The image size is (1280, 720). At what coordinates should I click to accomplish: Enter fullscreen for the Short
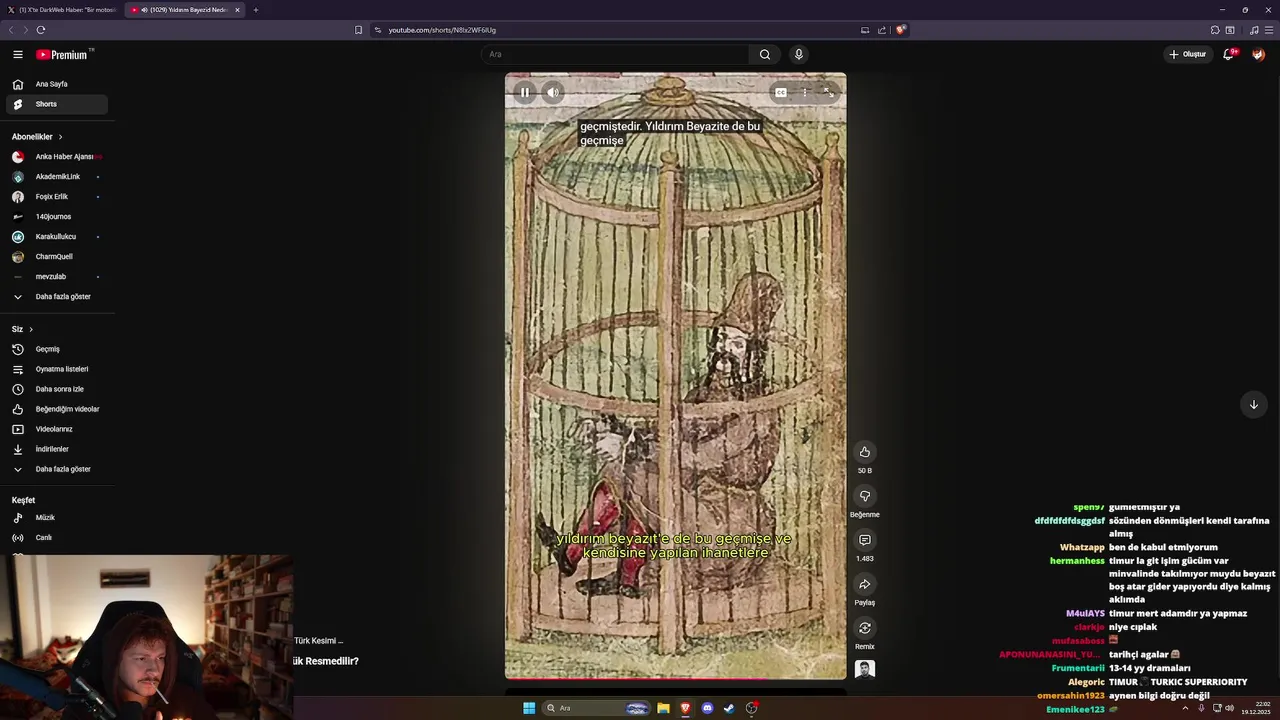pyautogui.click(x=828, y=92)
